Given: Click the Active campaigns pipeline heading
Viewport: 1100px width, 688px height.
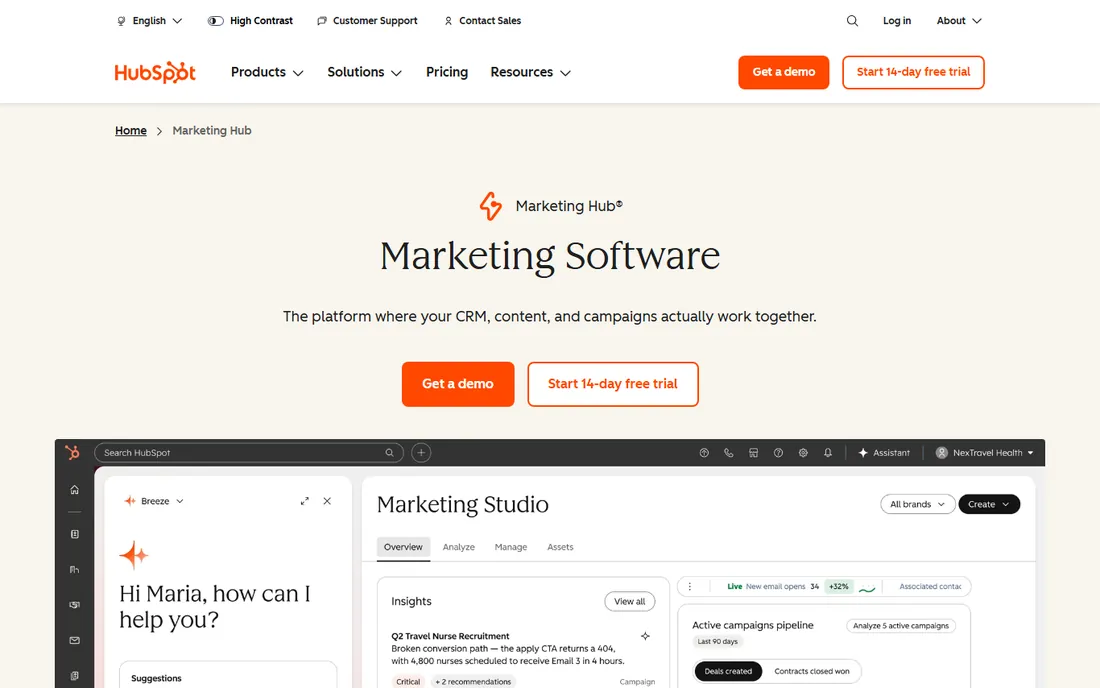Looking at the screenshot, I should click(x=753, y=625).
